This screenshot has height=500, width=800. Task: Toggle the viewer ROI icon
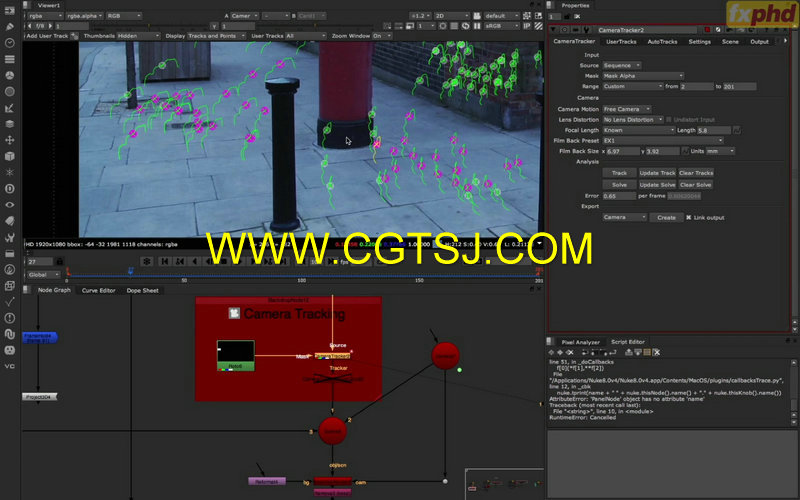(x=527, y=16)
